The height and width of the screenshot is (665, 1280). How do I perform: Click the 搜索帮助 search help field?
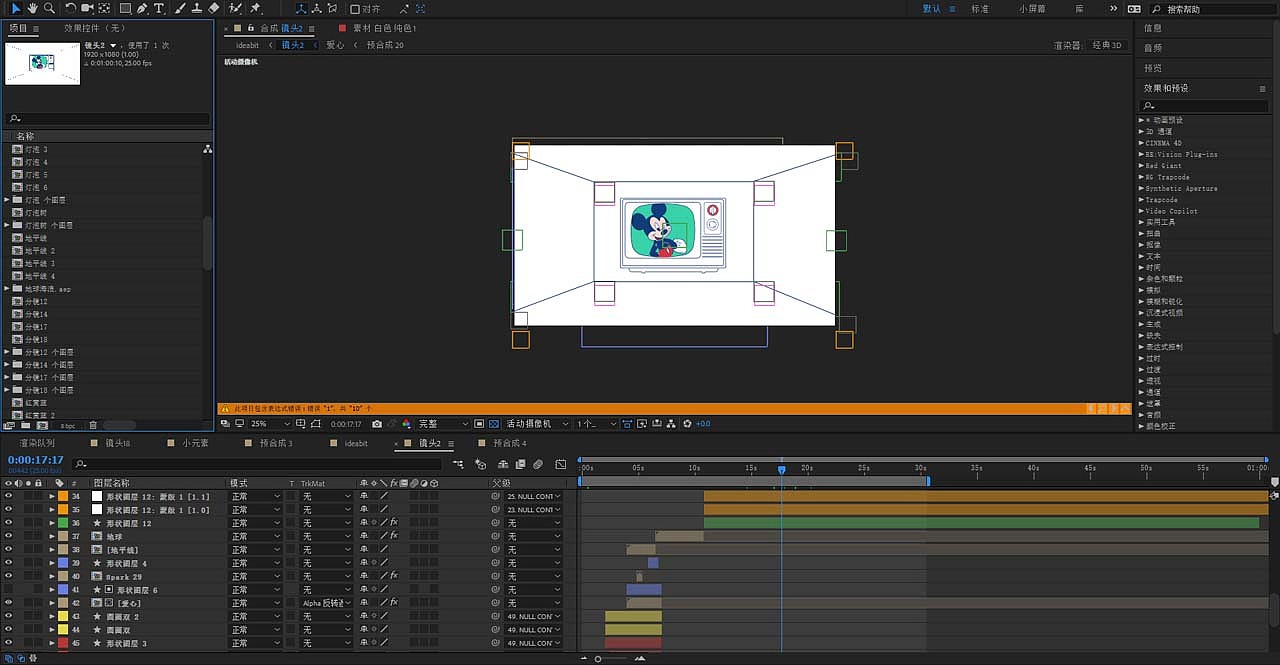(x=1213, y=9)
